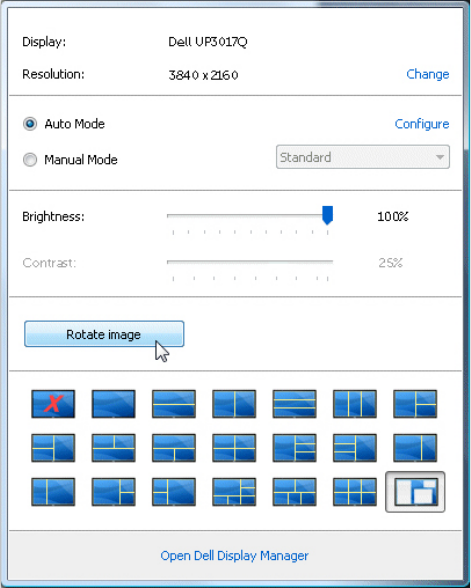
Task: Select the custom overlapping windows layout icon
Action: coord(415,492)
